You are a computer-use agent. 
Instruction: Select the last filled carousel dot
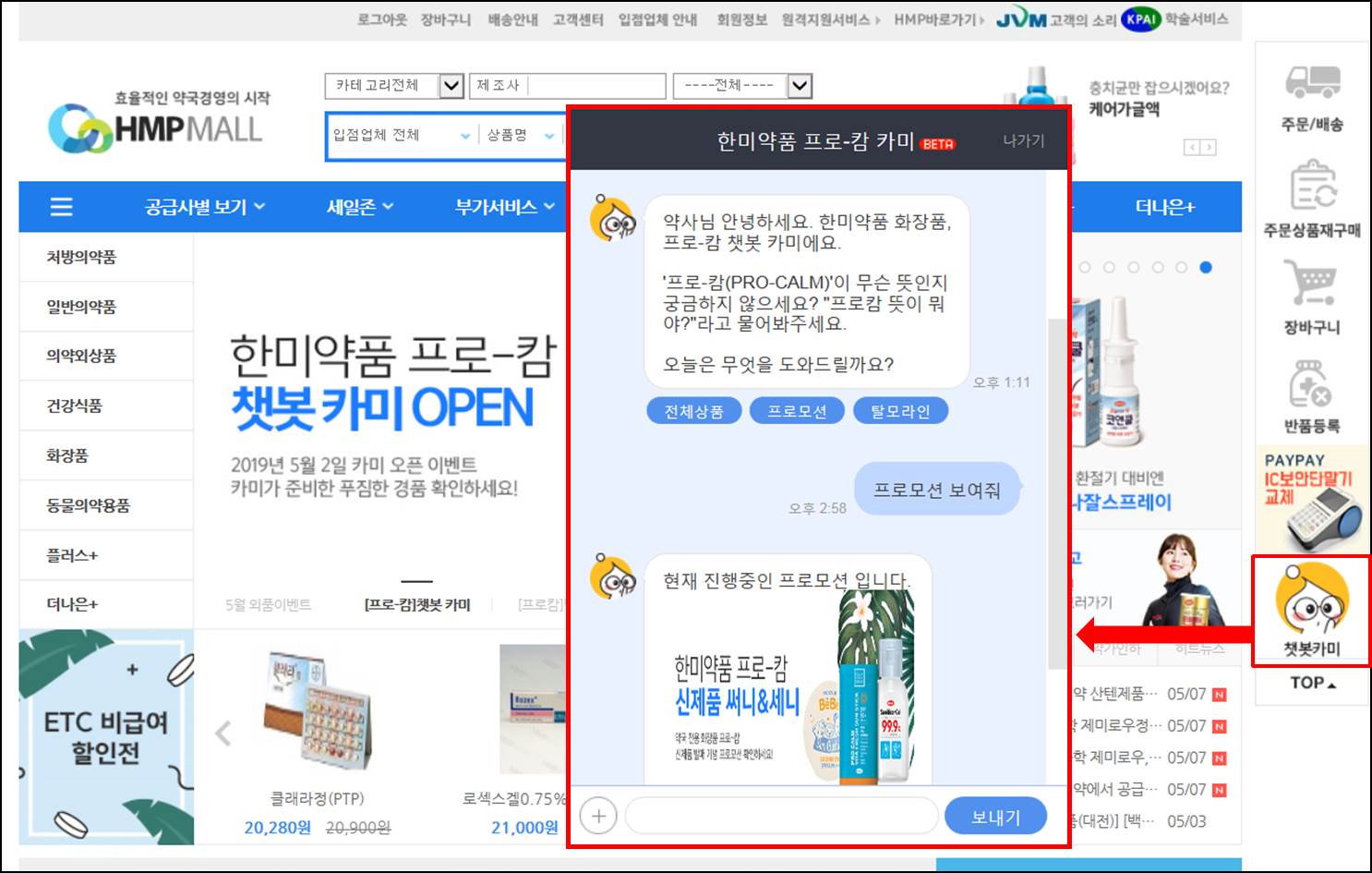coord(1205,267)
